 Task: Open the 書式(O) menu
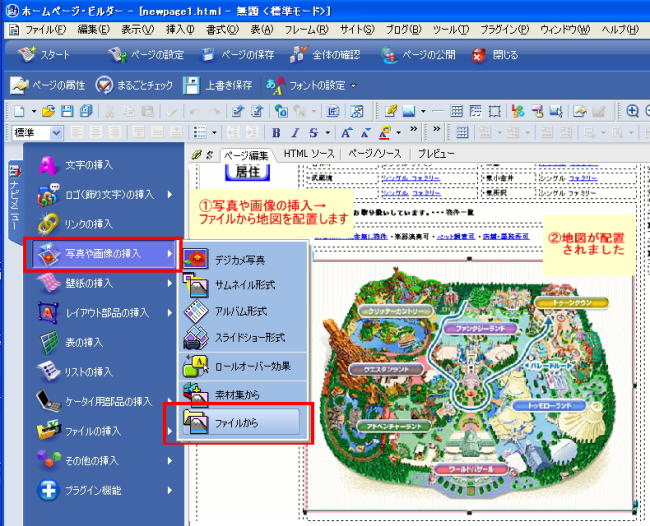click(223, 30)
